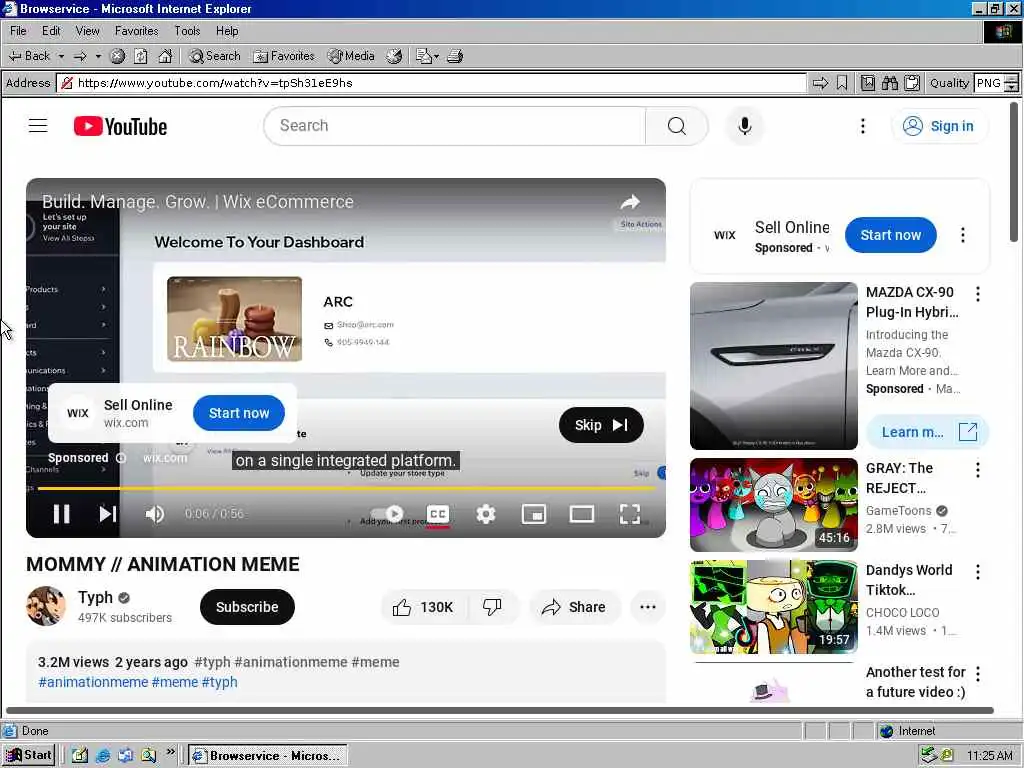This screenshot has width=1024, height=768.
Task: Open the File menu
Action: [x=18, y=31]
